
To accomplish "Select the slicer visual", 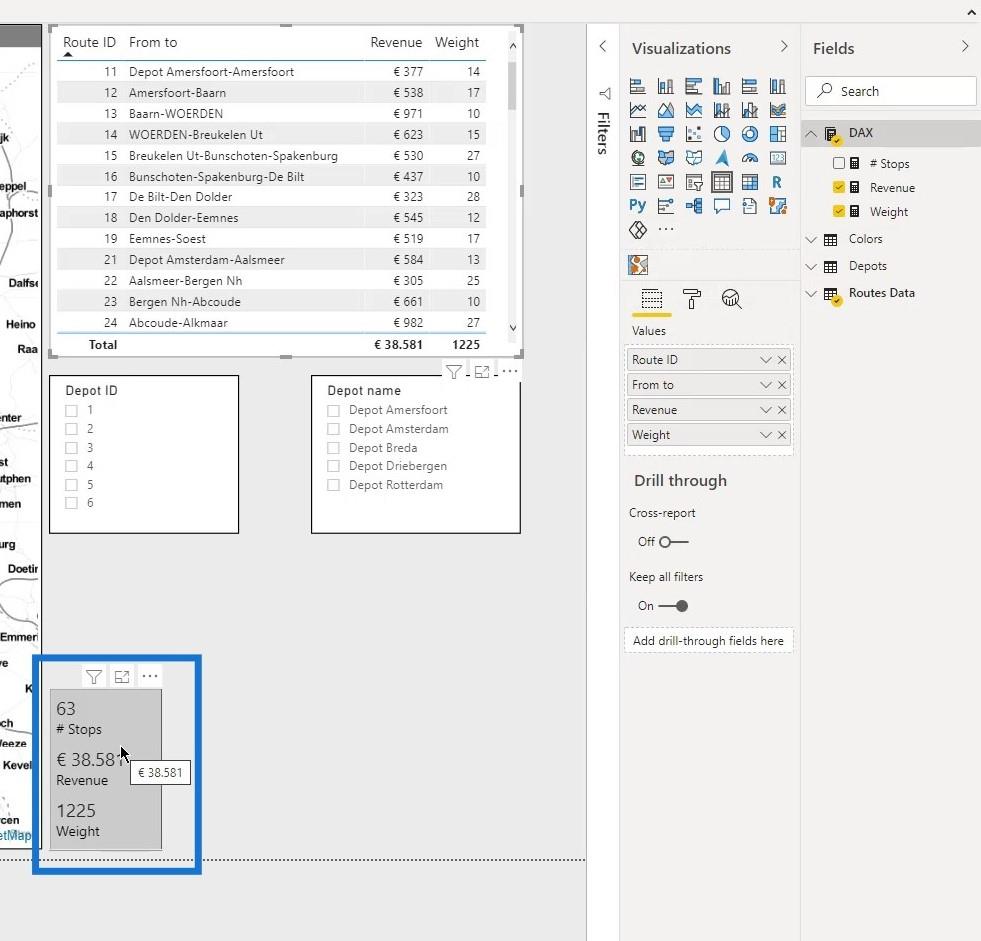I will click(693, 182).
